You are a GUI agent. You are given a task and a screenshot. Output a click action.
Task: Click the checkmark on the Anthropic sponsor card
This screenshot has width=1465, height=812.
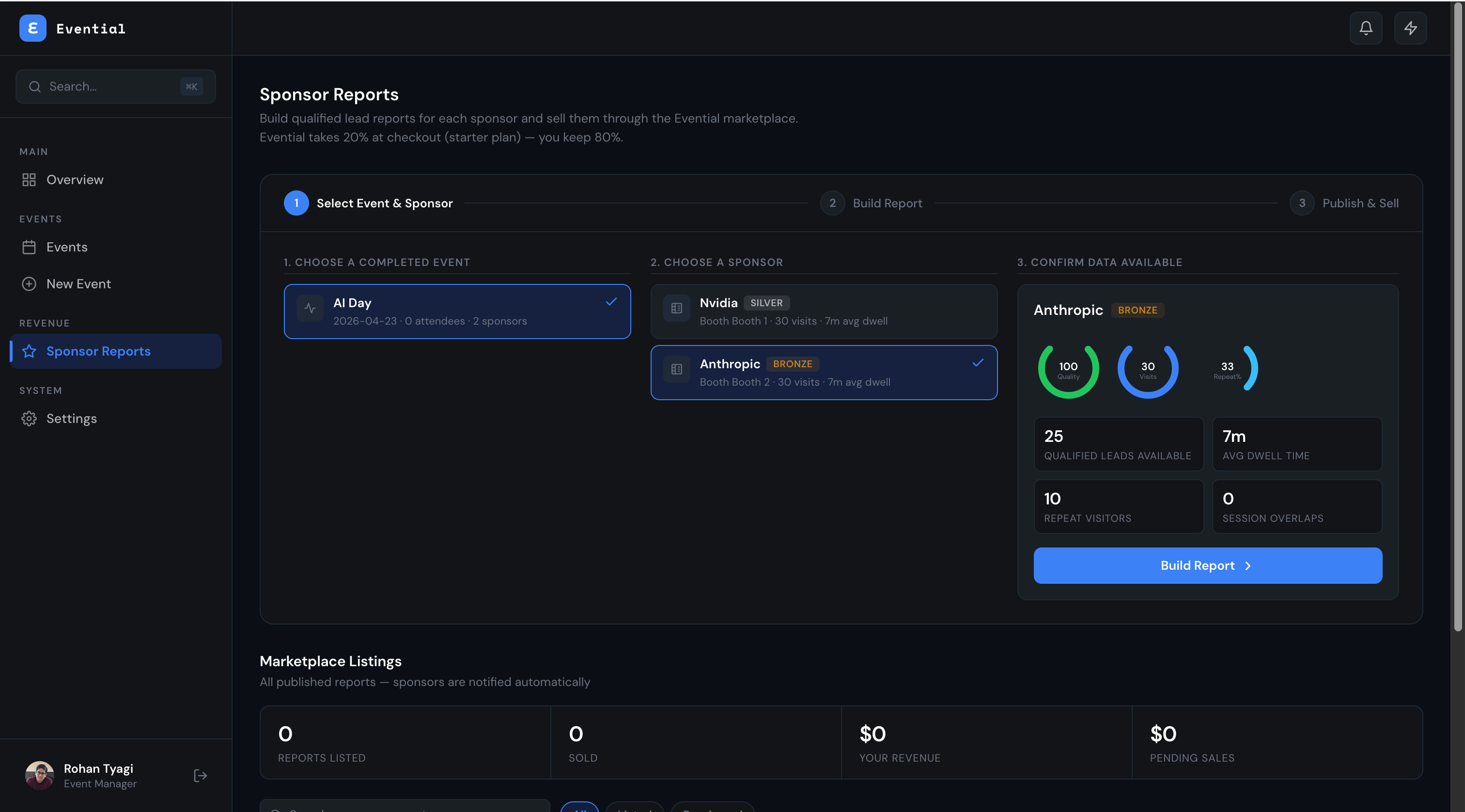[978, 363]
